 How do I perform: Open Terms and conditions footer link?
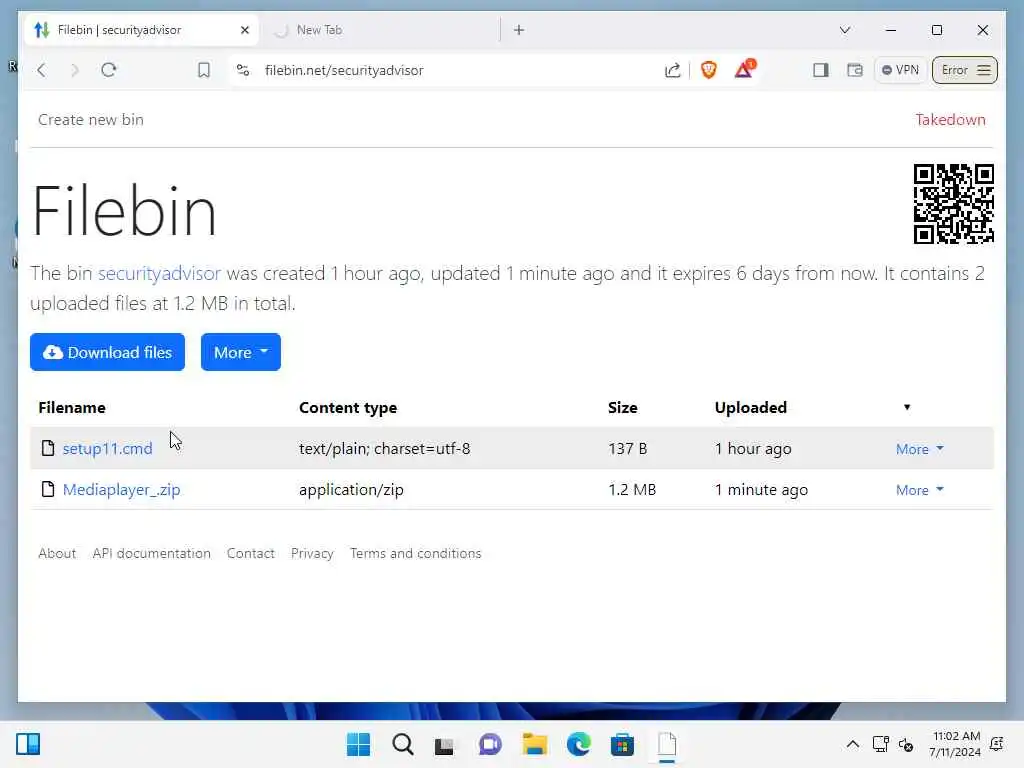415,553
